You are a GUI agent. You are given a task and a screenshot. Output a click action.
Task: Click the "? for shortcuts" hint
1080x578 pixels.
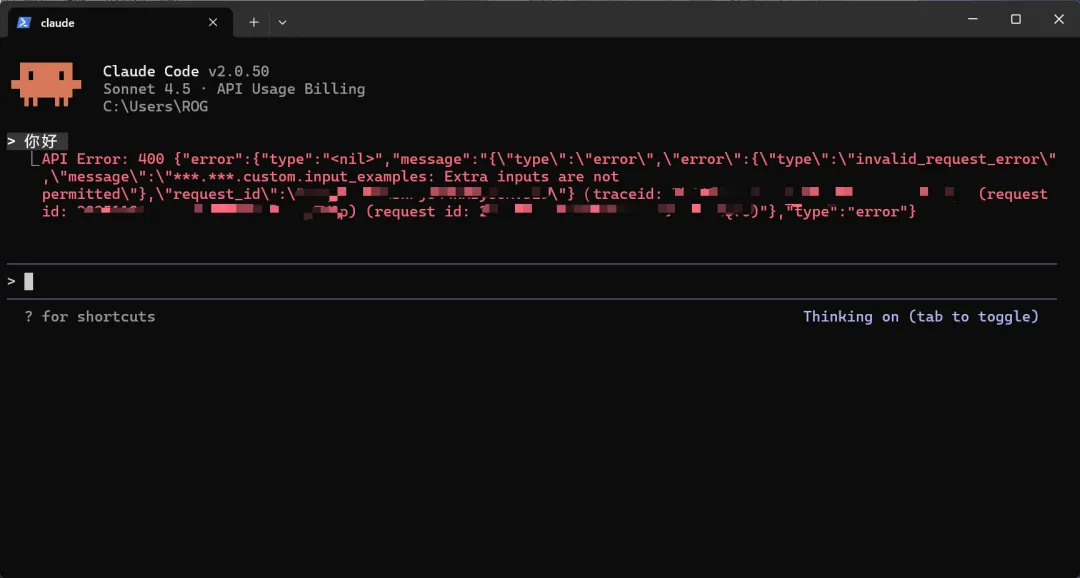(x=90, y=317)
